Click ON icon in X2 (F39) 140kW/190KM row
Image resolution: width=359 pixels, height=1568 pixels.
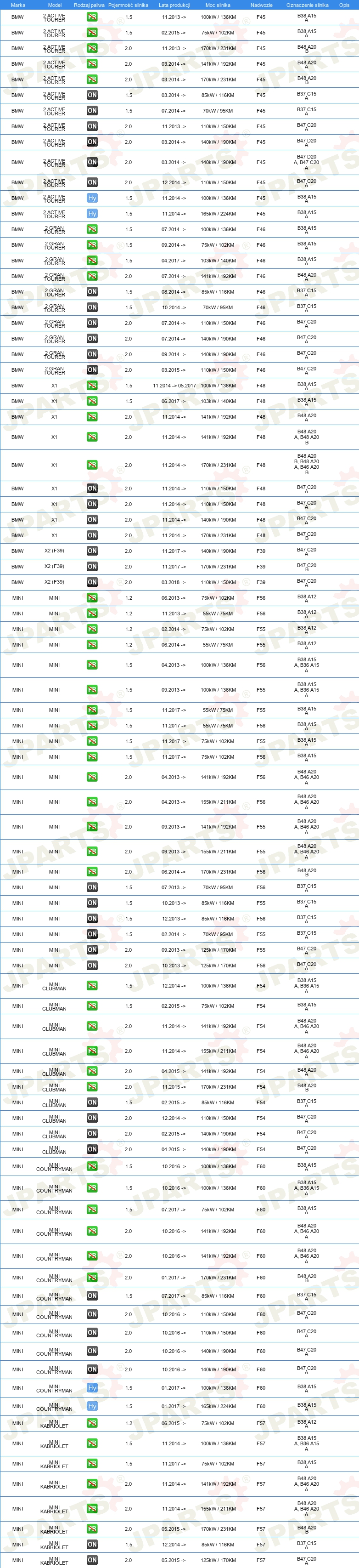click(92, 551)
